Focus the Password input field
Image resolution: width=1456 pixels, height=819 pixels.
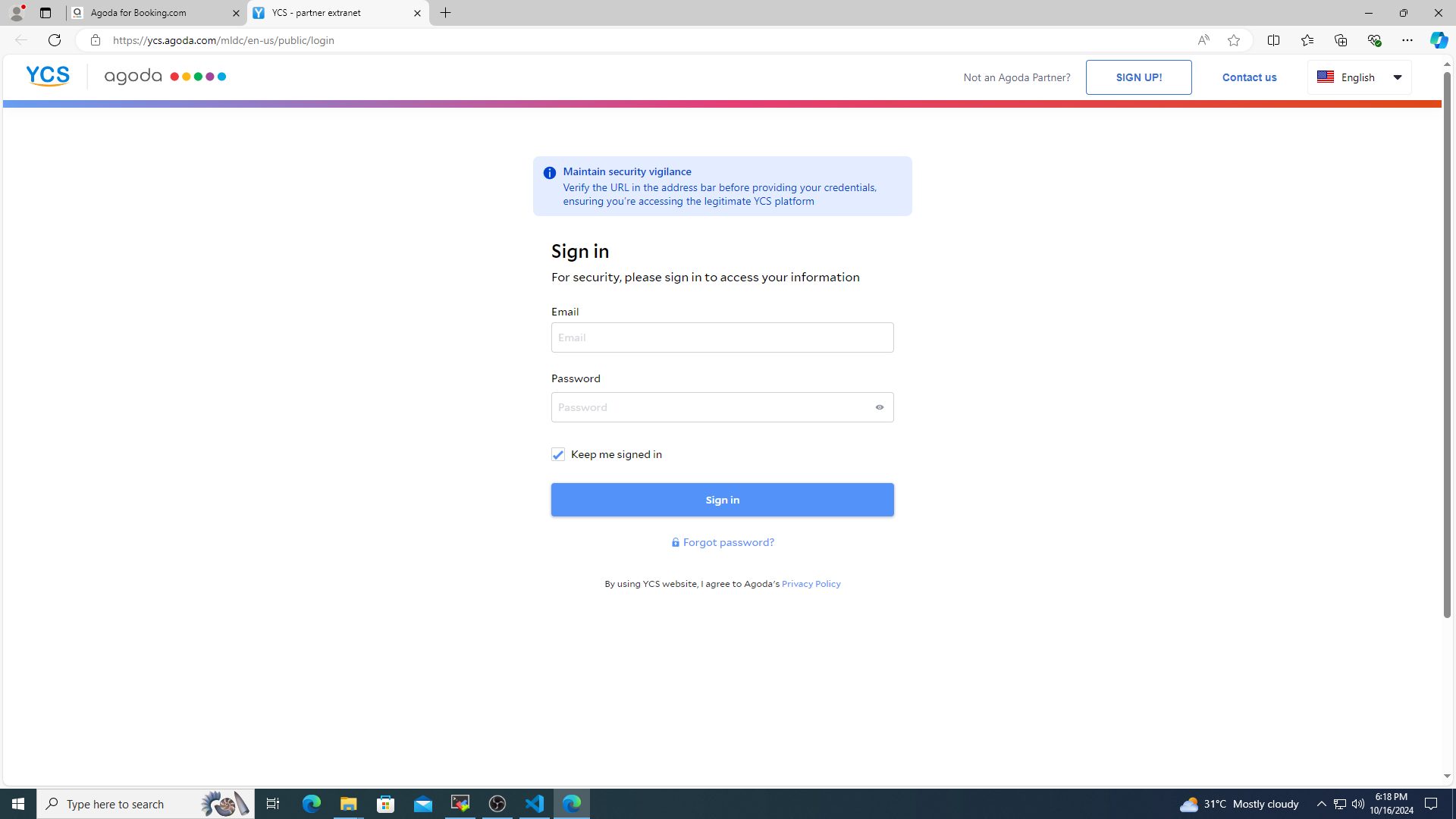pos(722,407)
